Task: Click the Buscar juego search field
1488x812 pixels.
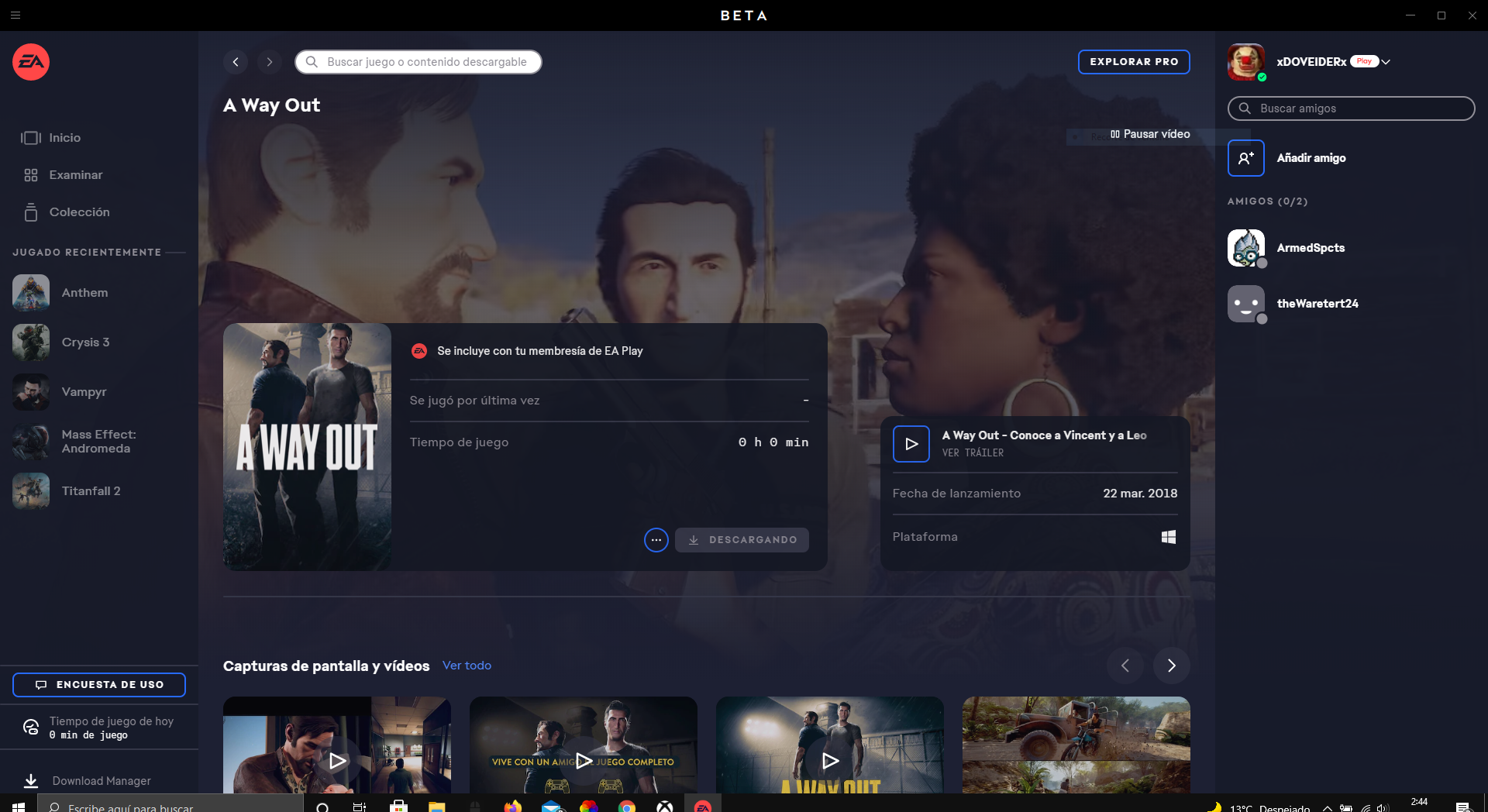Action: (418, 62)
